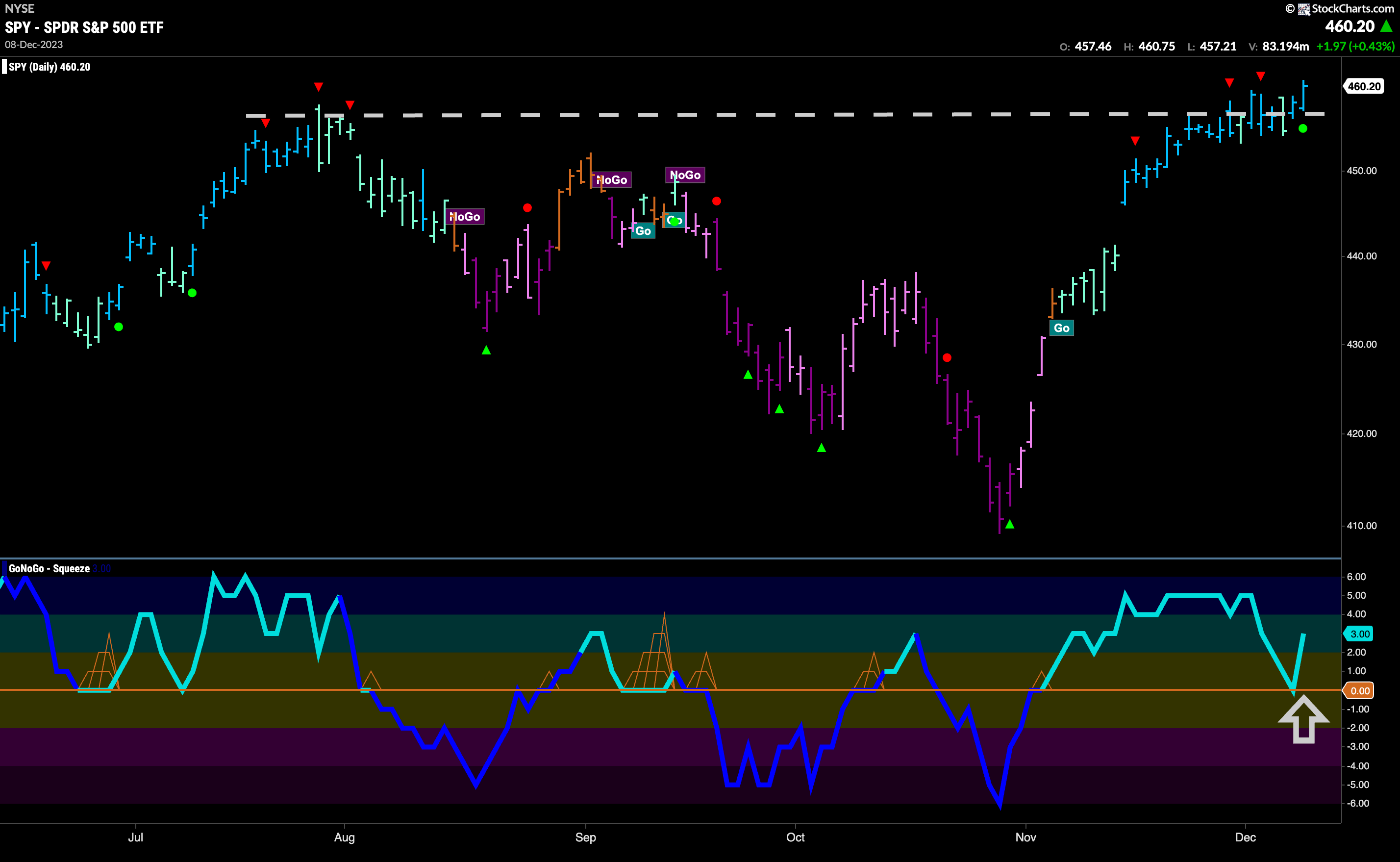Screen dimensions: 1400x862
Task: Click the high value 460.75
Action: pos(1157,46)
